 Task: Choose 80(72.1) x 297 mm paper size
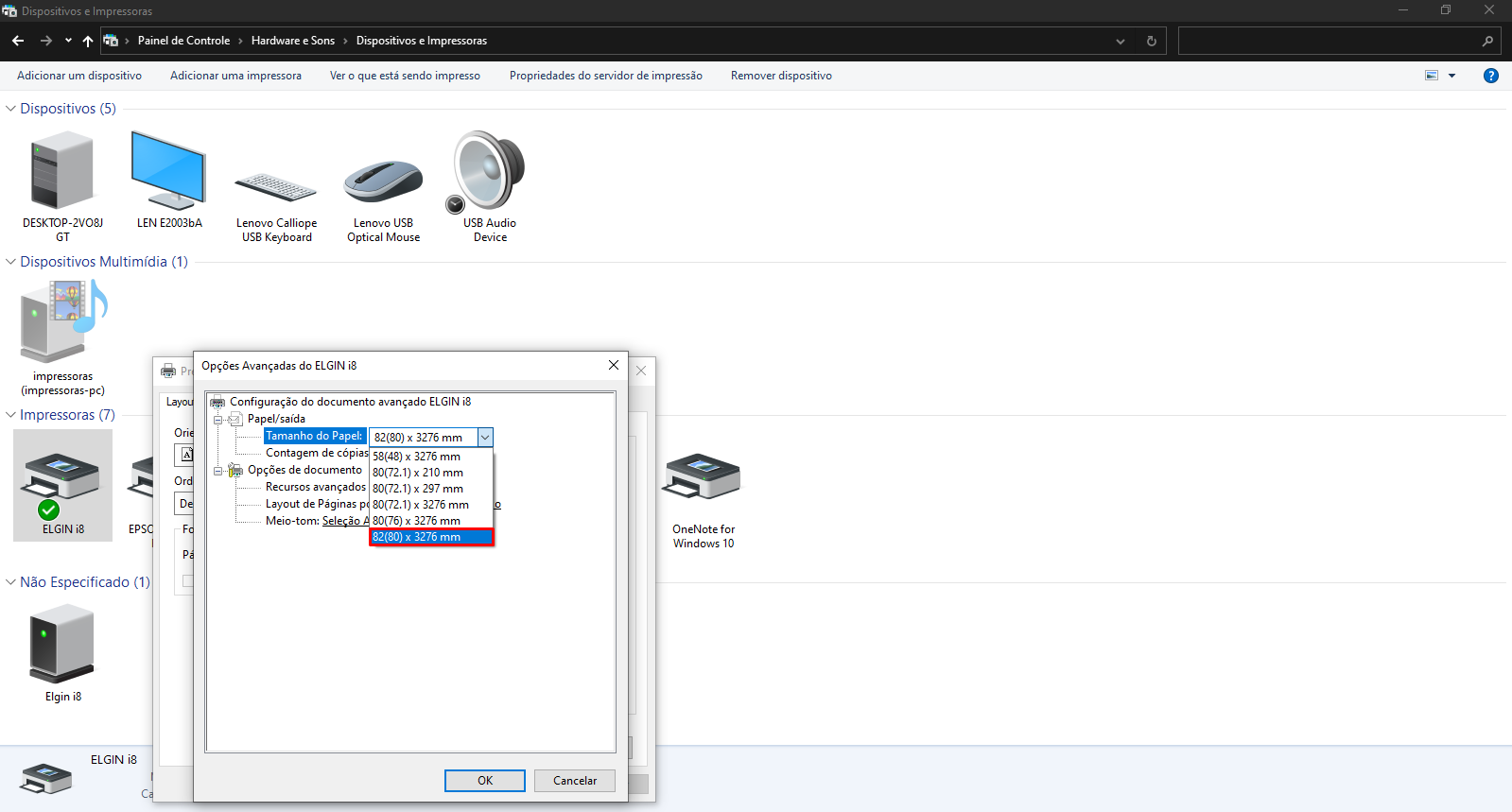pos(418,489)
